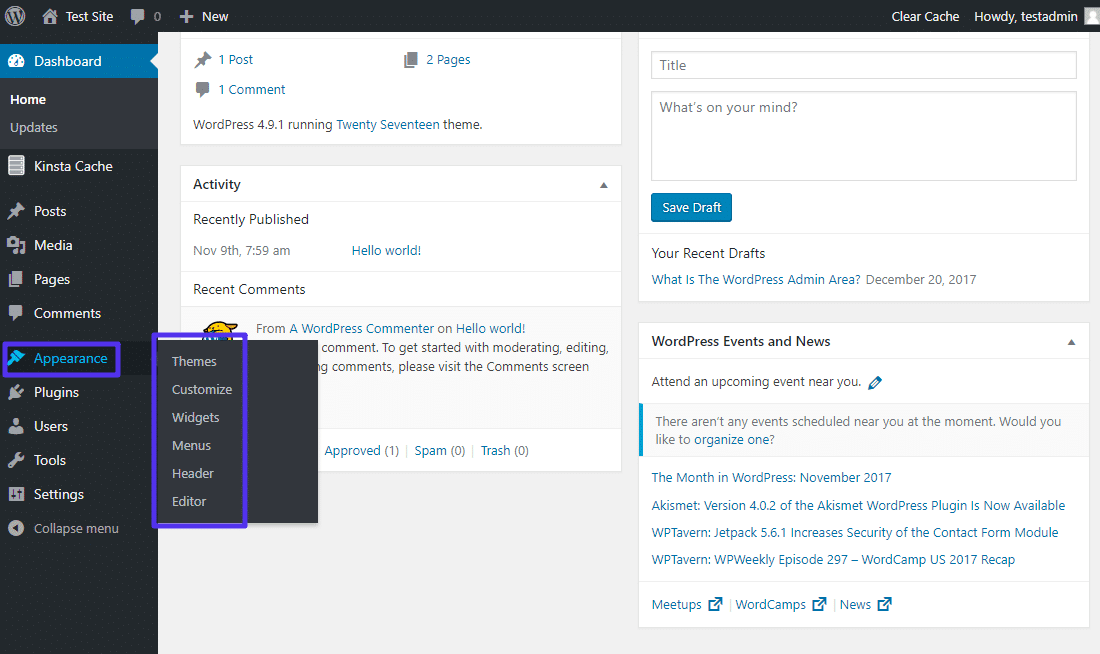This screenshot has height=654, width=1100.
Task: Open Customize in the Appearance submenu
Action: [x=201, y=389]
